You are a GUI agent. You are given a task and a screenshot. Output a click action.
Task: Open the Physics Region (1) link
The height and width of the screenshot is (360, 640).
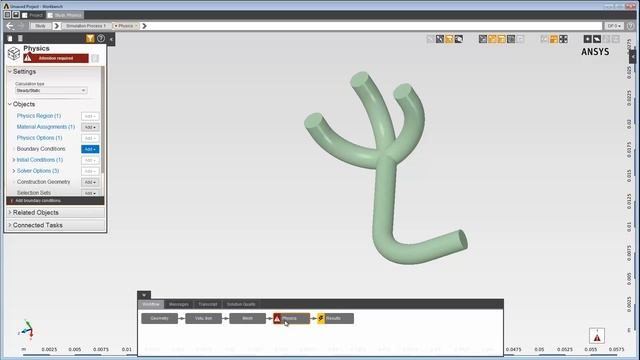coord(39,116)
